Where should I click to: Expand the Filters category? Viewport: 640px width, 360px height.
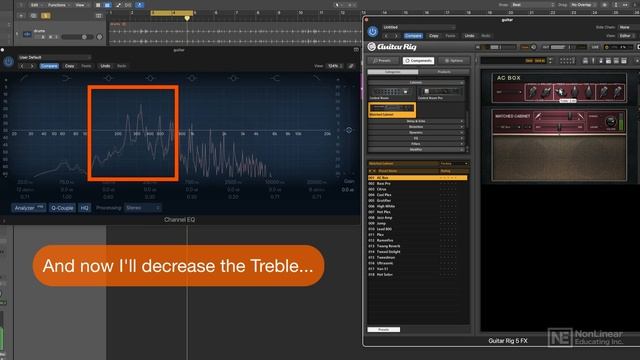click(x=416, y=144)
